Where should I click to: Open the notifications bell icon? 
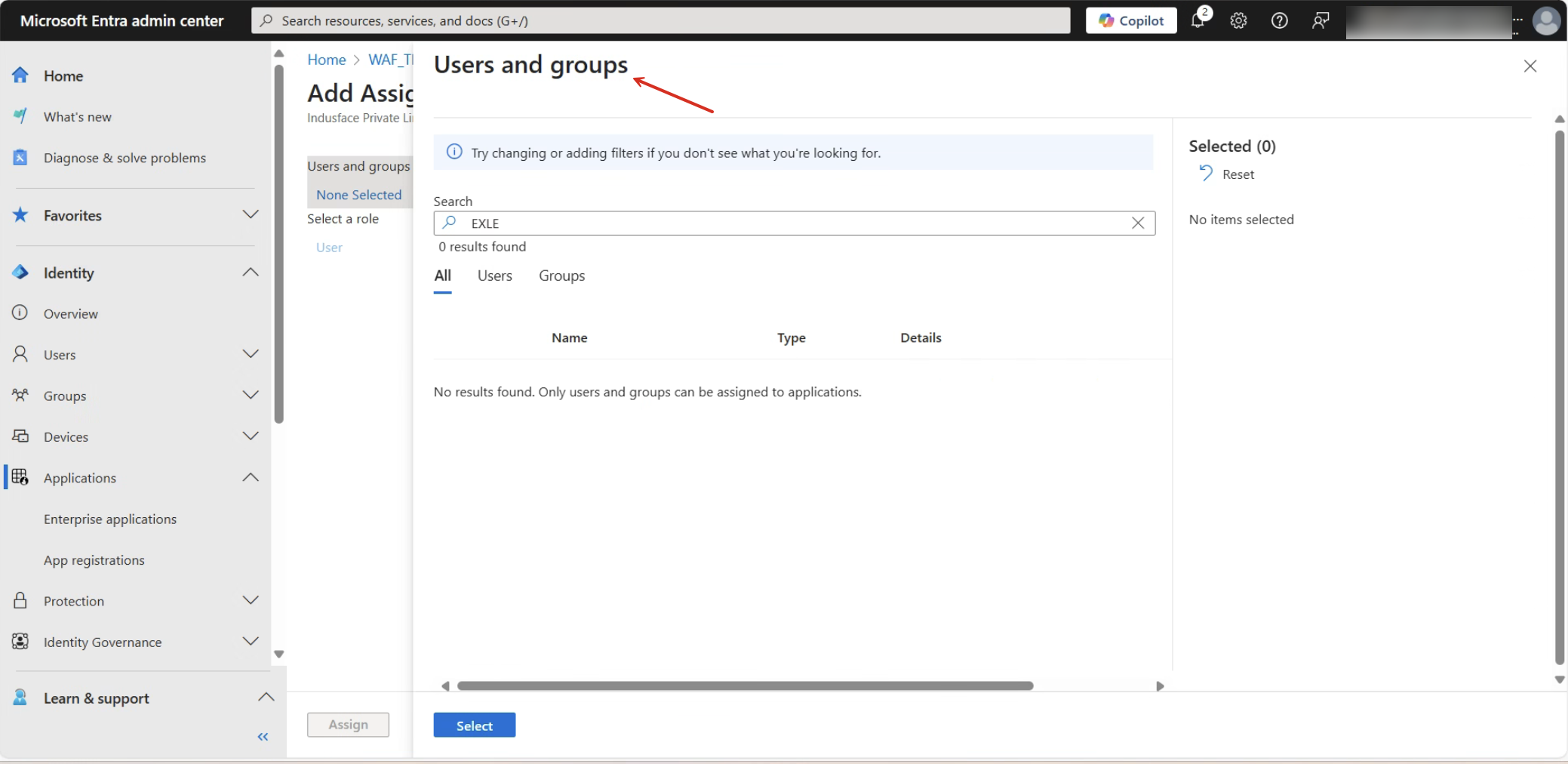(x=1198, y=20)
